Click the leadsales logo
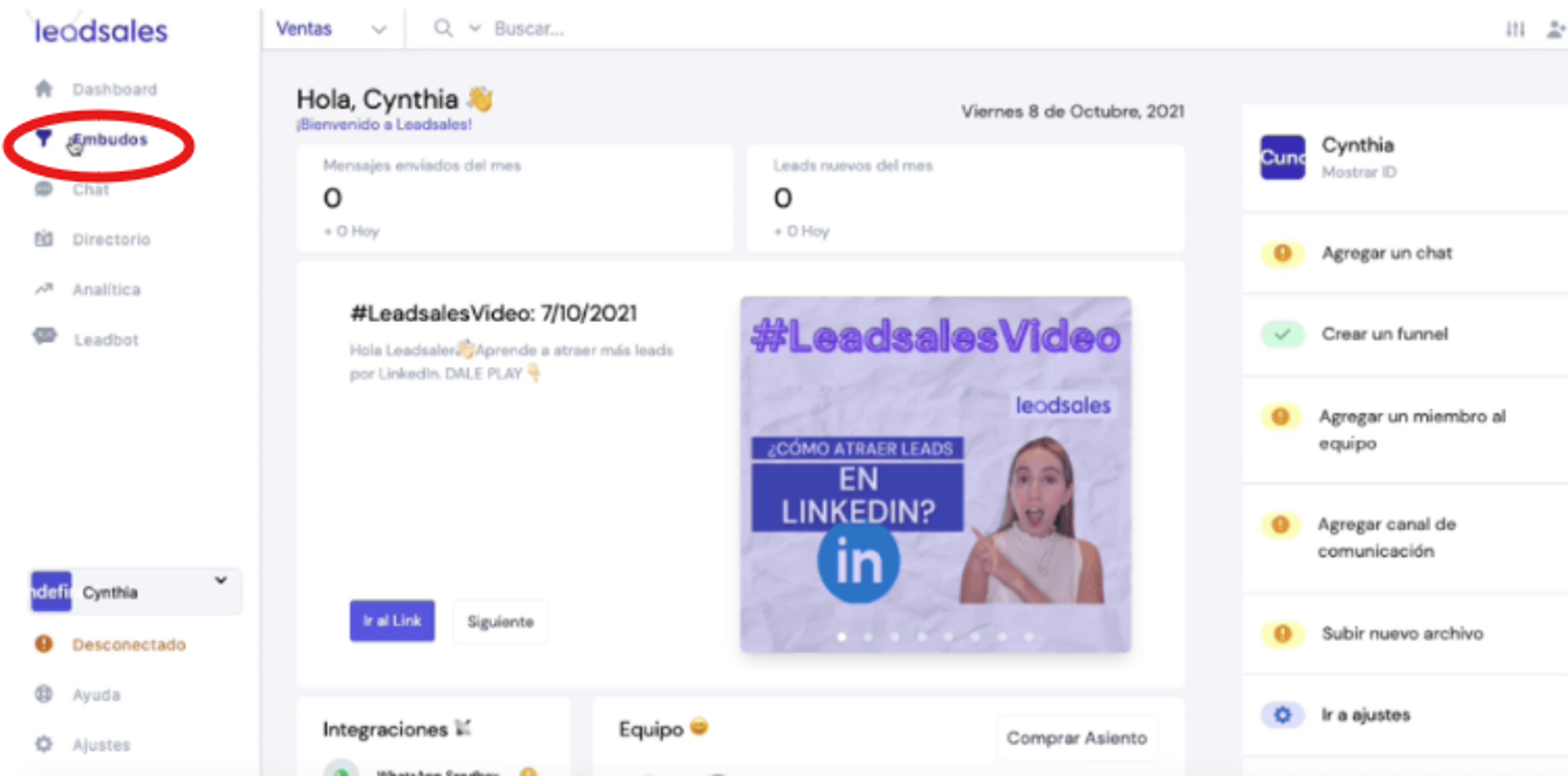 101,31
